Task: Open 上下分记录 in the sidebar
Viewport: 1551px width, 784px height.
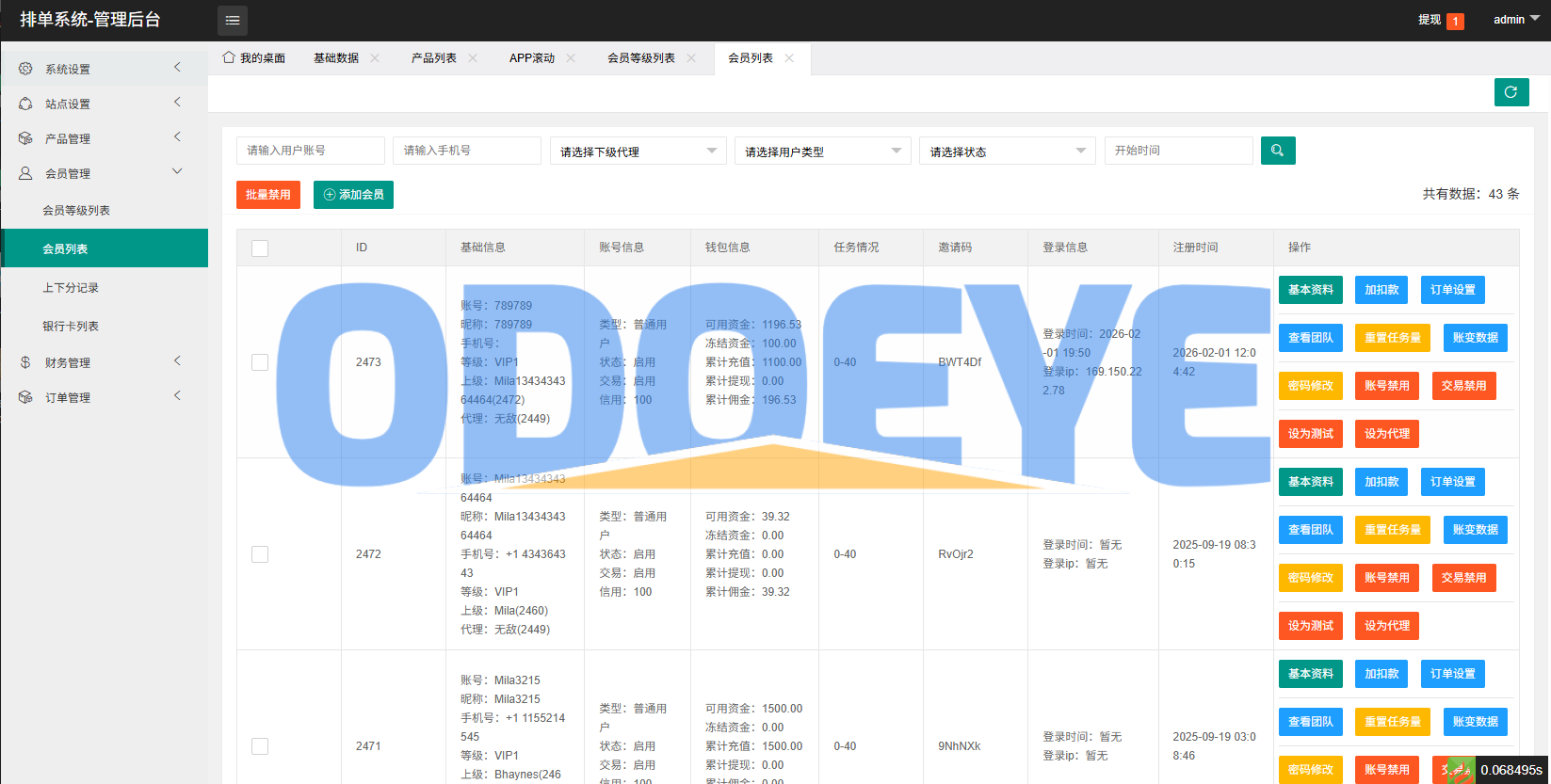Action: coord(71,288)
